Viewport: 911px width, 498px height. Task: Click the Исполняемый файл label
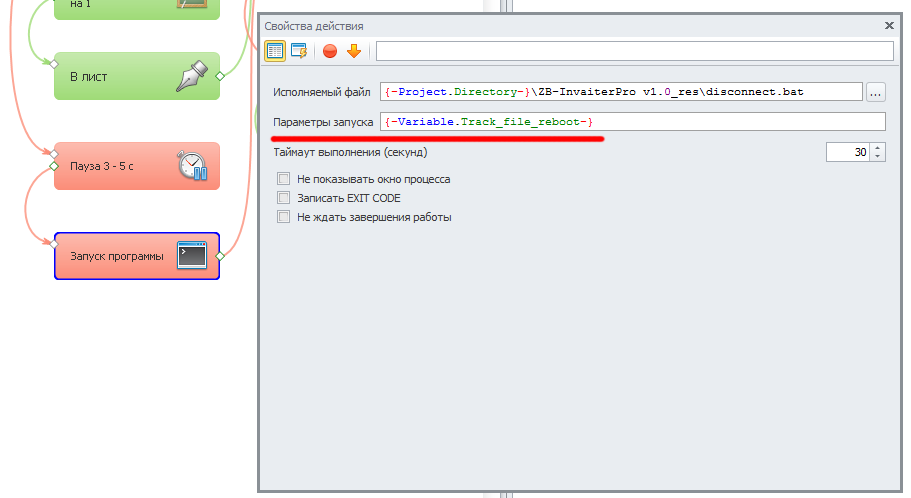pos(322,92)
